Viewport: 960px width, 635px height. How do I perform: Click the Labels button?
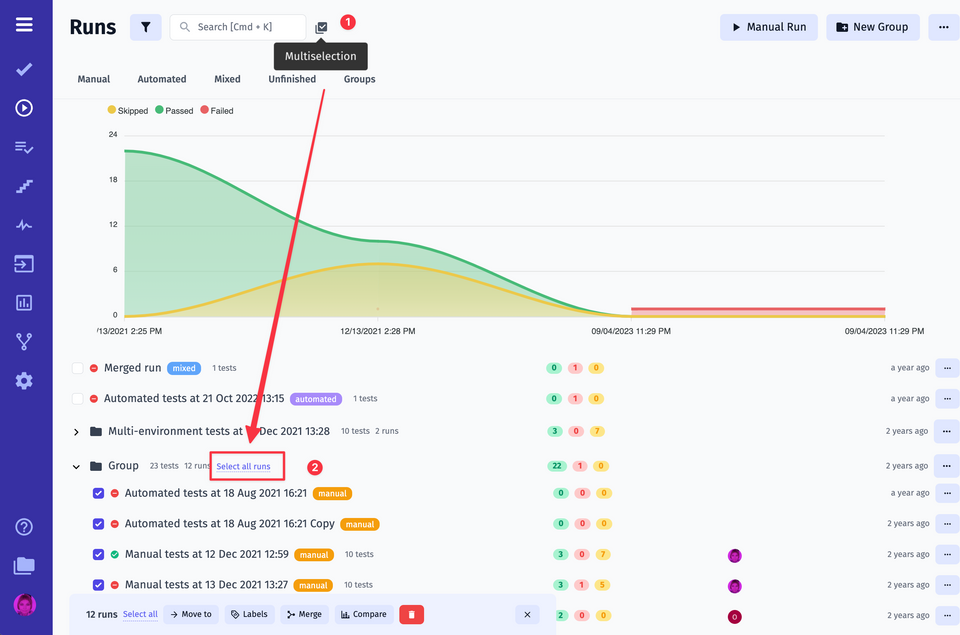[x=250, y=614]
